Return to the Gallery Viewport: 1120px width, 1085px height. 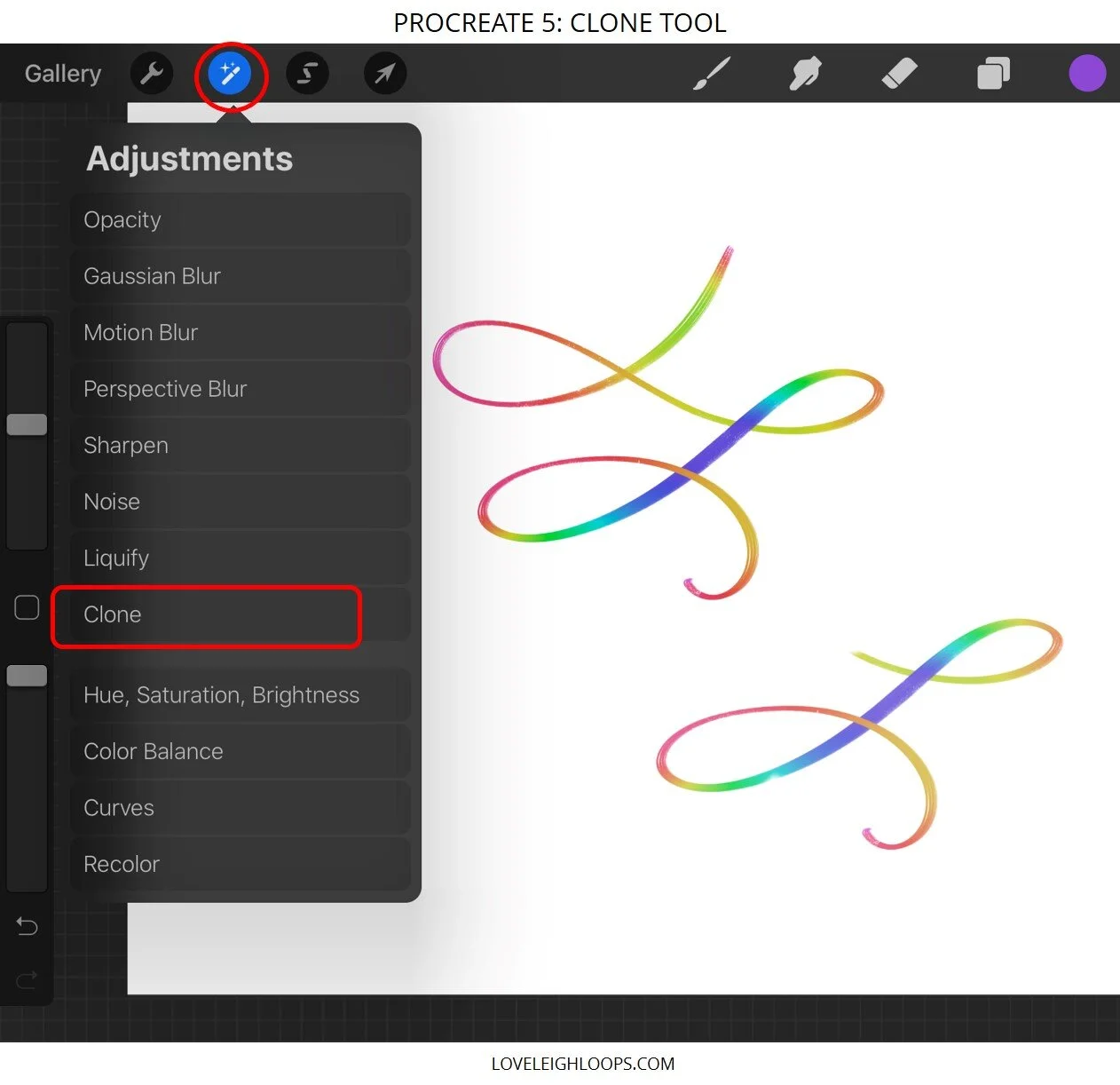point(63,73)
